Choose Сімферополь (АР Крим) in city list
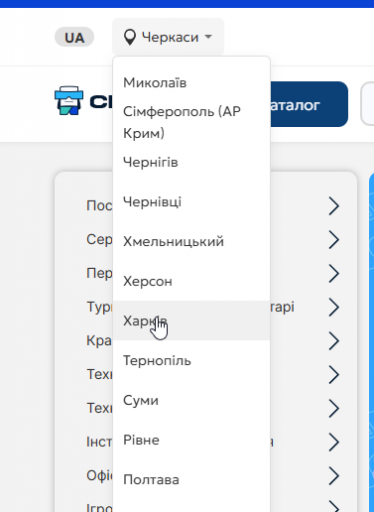The image size is (374, 512). (191, 122)
